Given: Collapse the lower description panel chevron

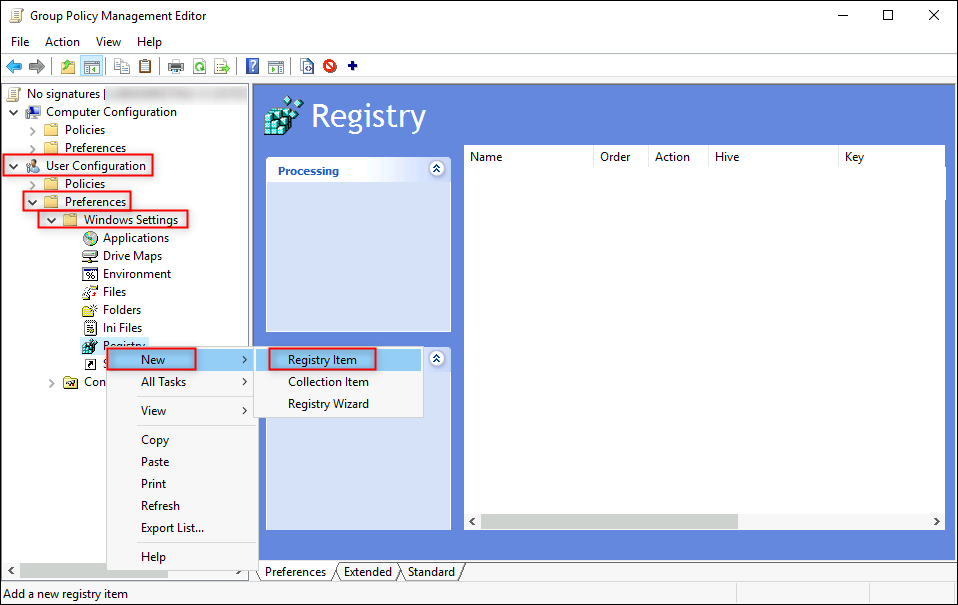Looking at the screenshot, I should [436, 358].
